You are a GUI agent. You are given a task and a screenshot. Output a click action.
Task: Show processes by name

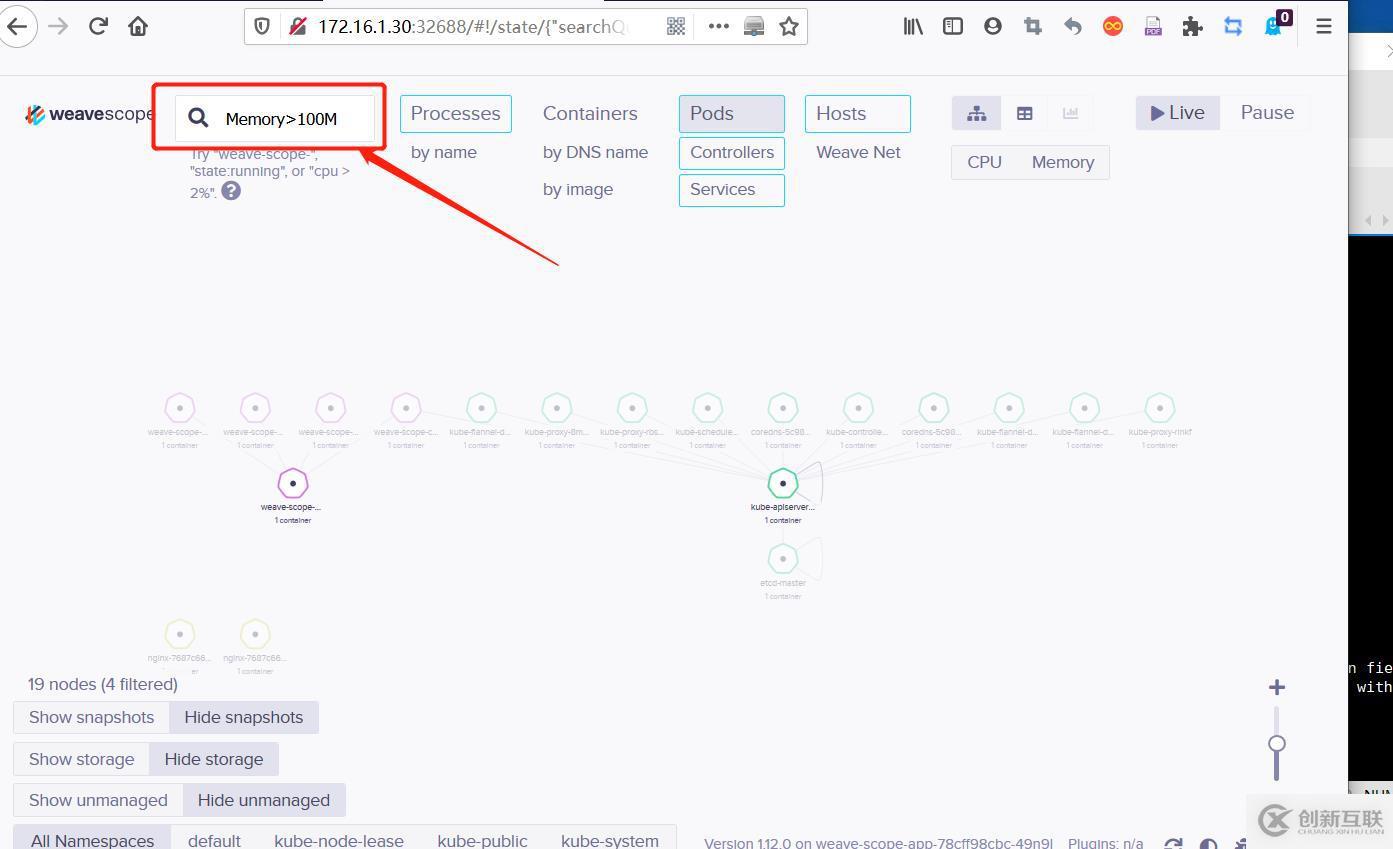click(x=443, y=153)
